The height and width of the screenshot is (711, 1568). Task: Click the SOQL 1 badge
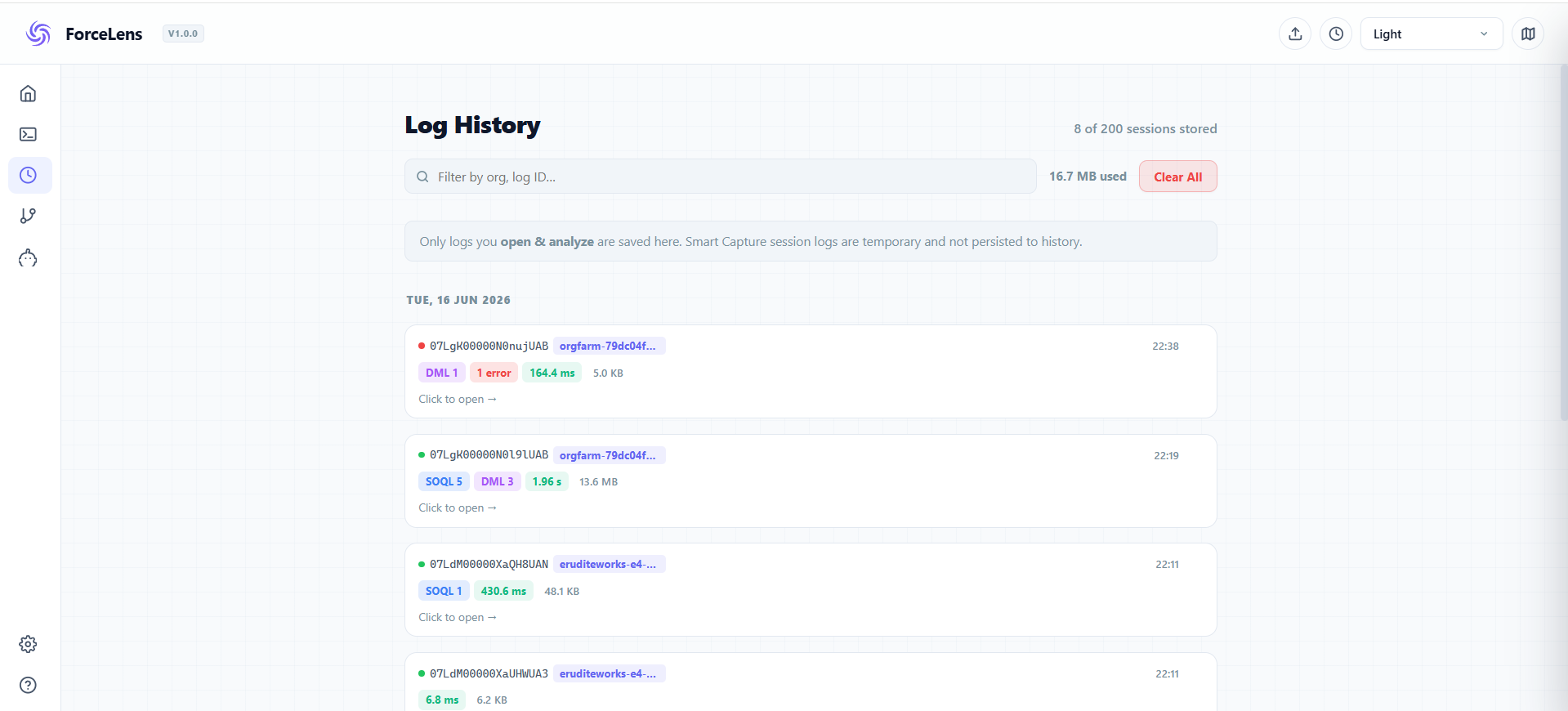(x=444, y=591)
